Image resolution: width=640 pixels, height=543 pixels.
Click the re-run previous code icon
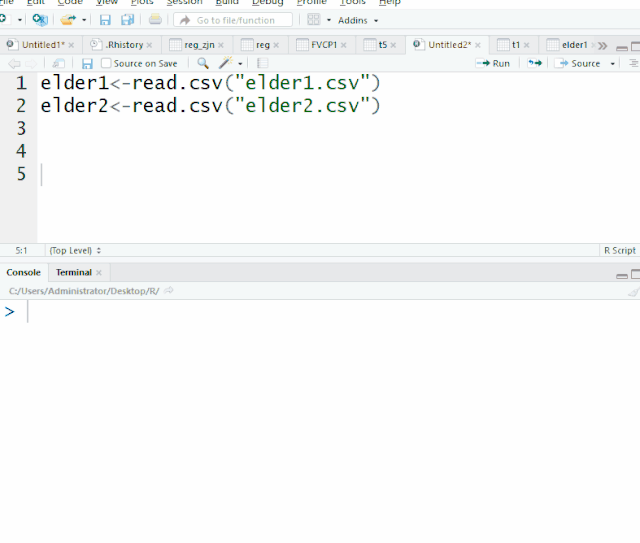click(x=535, y=63)
